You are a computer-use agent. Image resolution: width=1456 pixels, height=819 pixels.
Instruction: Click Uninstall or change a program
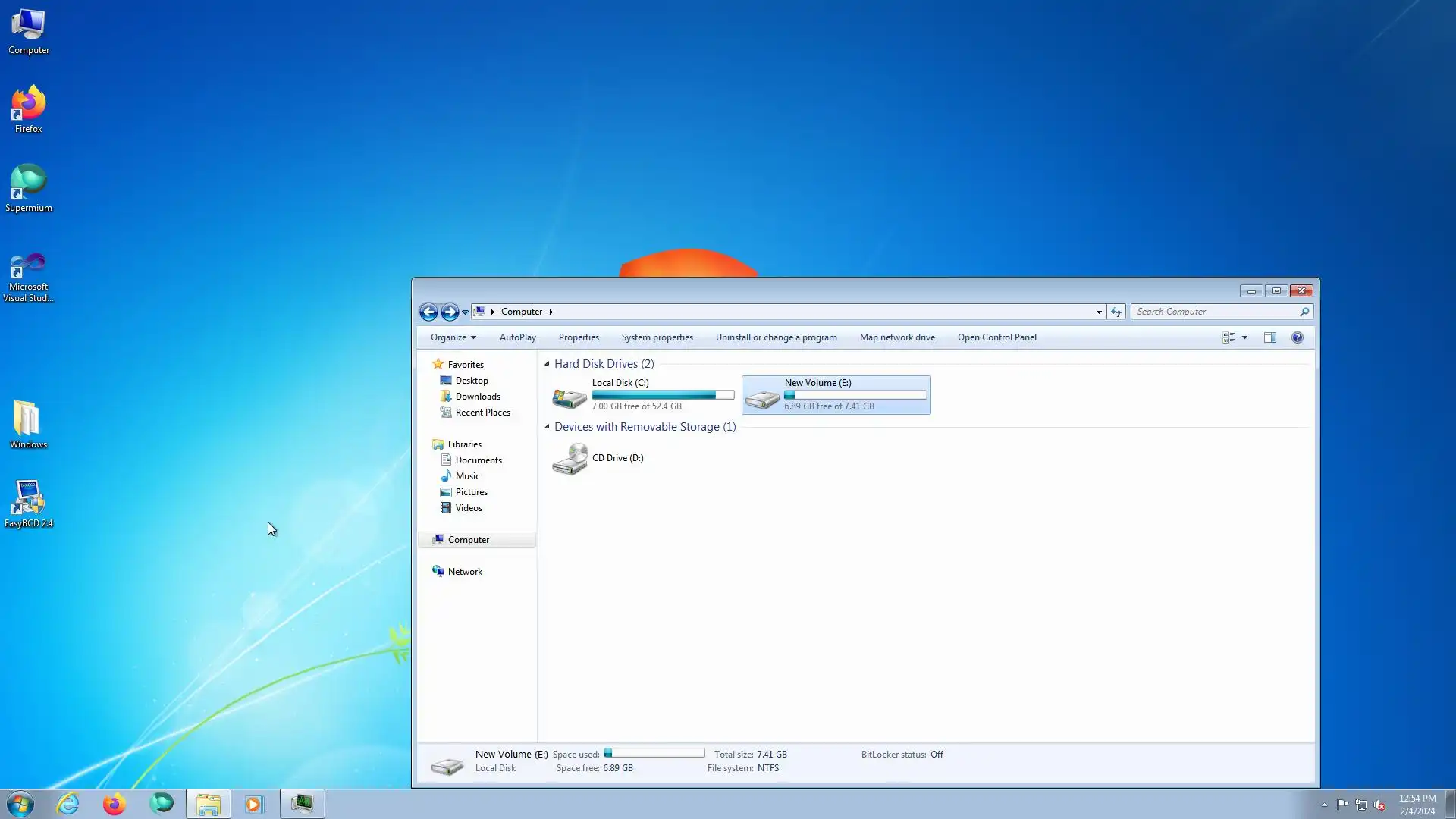point(776,337)
